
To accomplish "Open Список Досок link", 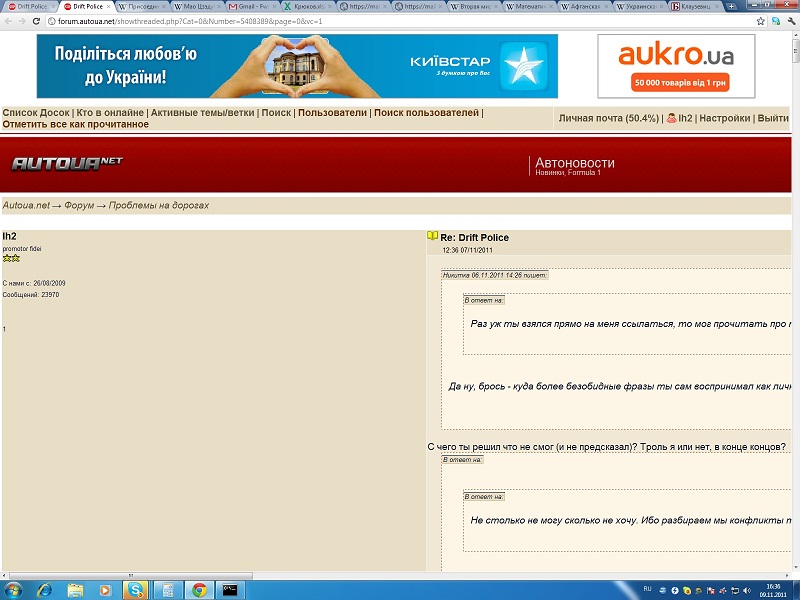I will click(x=36, y=113).
